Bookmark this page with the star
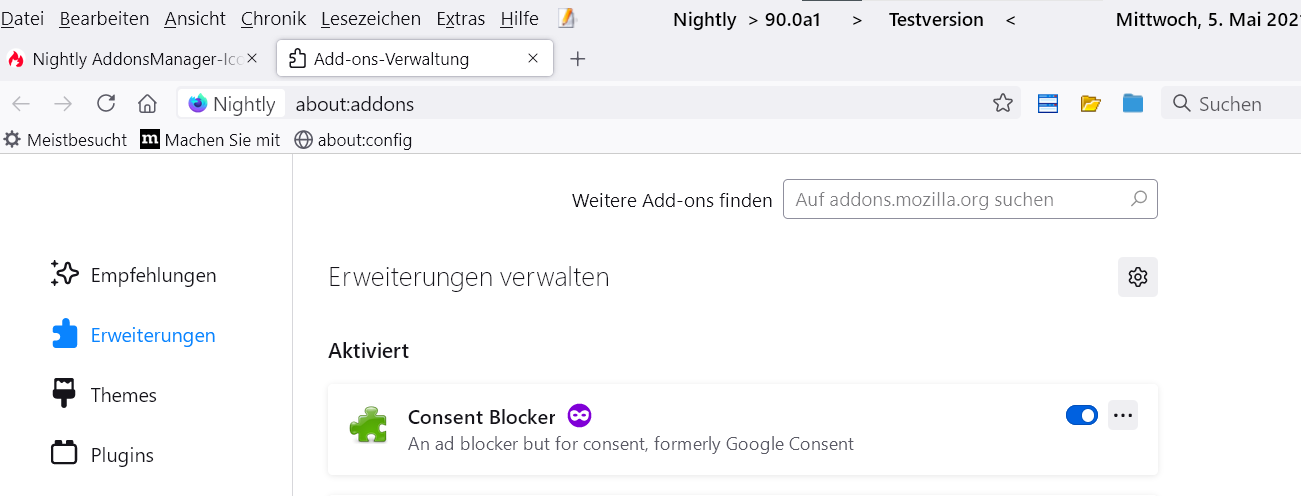Image resolution: width=1301 pixels, height=496 pixels. (x=1003, y=104)
